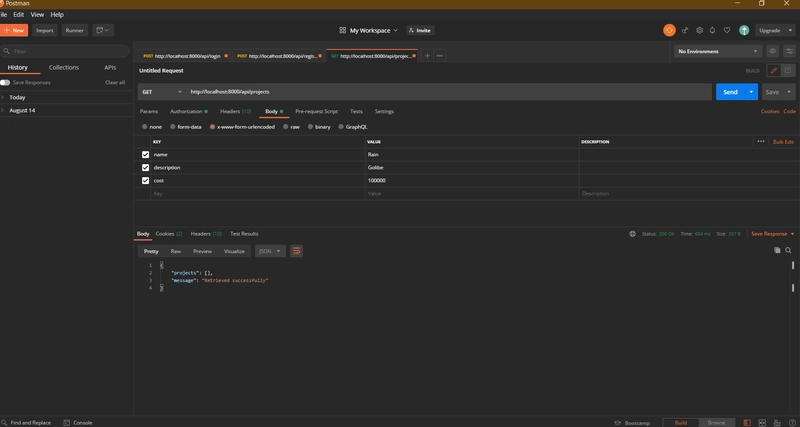Click the three dots in table header

(761, 141)
